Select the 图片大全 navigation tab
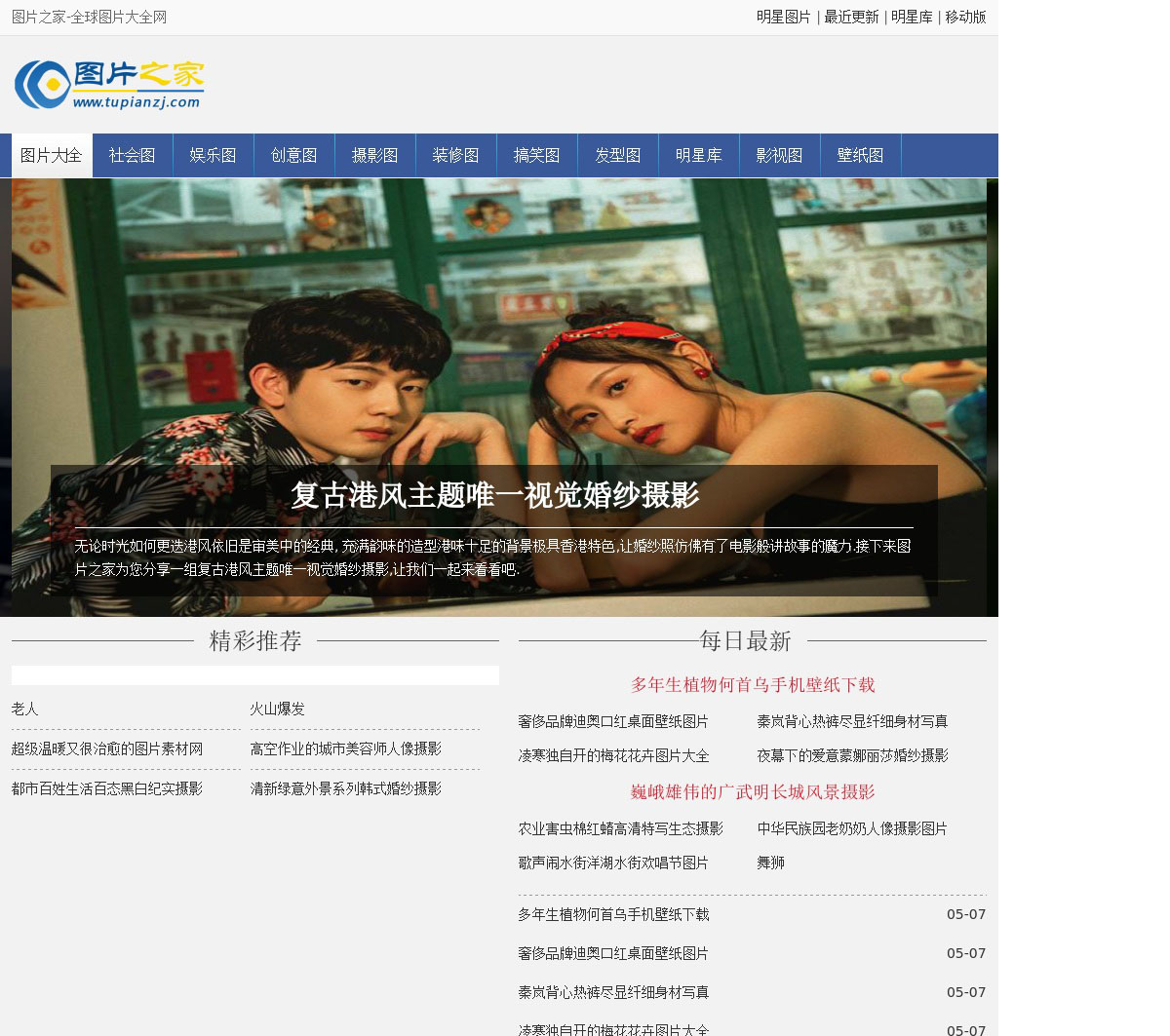This screenshot has height=1036, width=1170. pos(52,156)
